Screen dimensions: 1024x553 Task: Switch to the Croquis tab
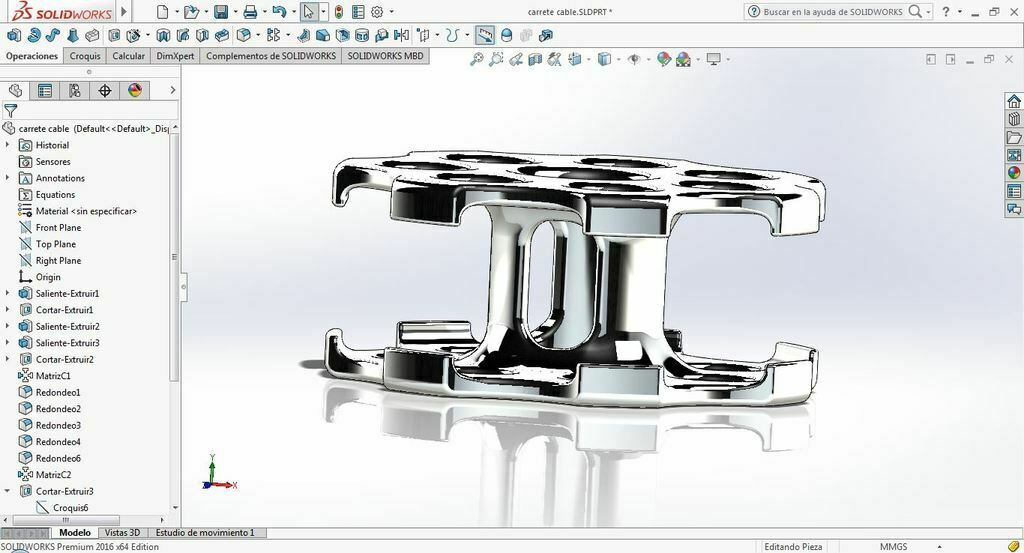pyautogui.click(x=85, y=56)
